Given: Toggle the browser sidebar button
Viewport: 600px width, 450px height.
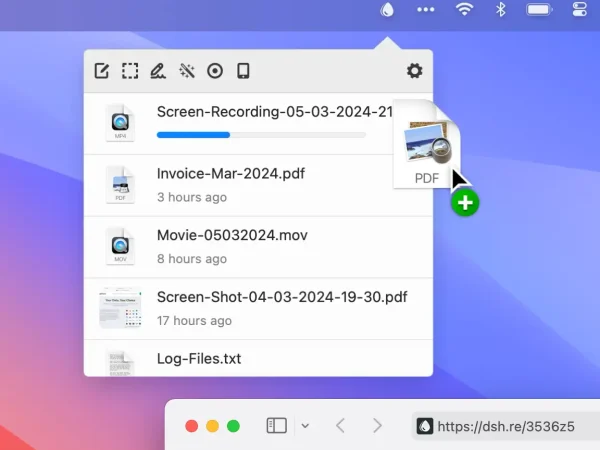Looking at the screenshot, I should coord(276,426).
